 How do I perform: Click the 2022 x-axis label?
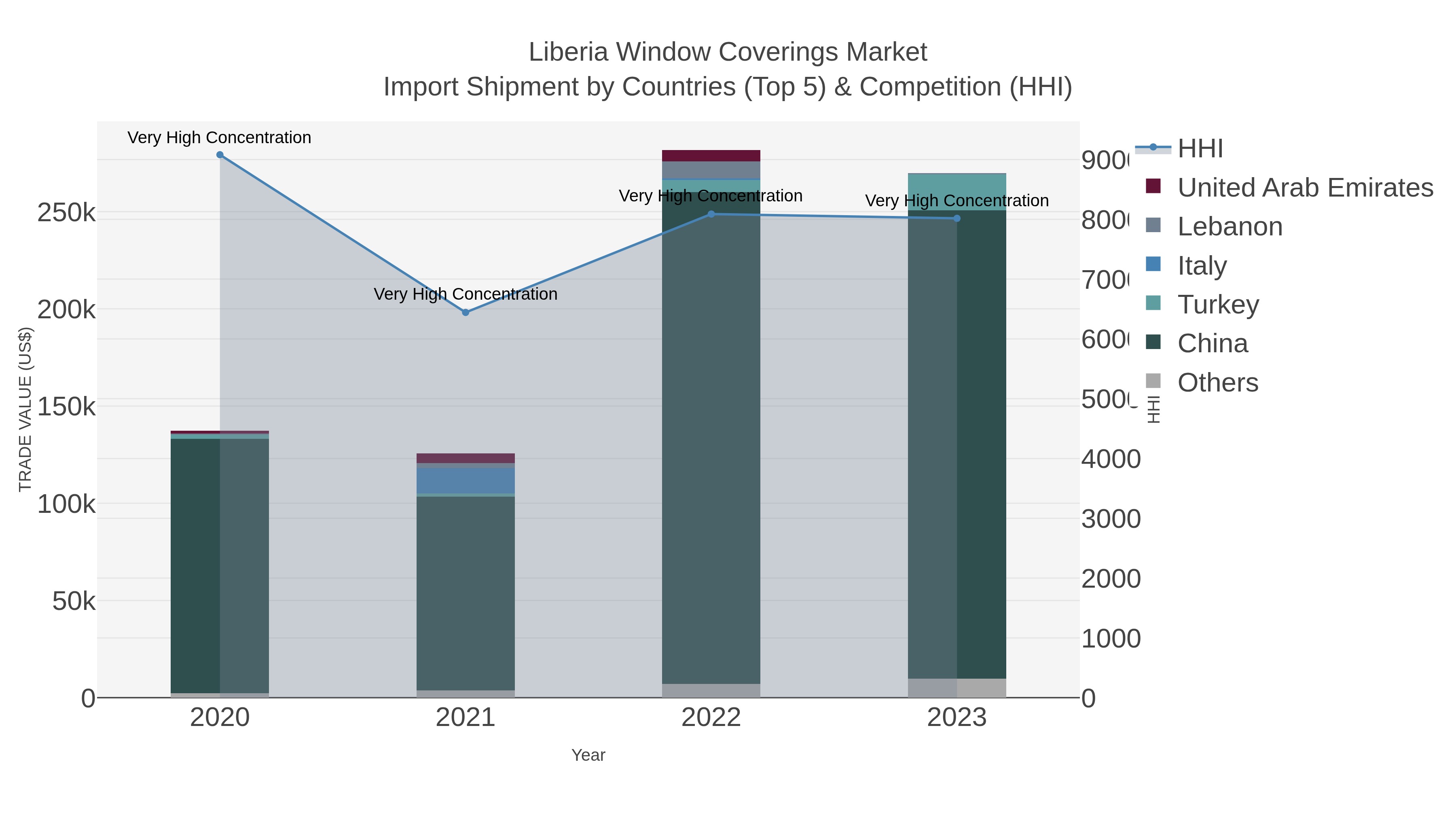pyautogui.click(x=711, y=718)
